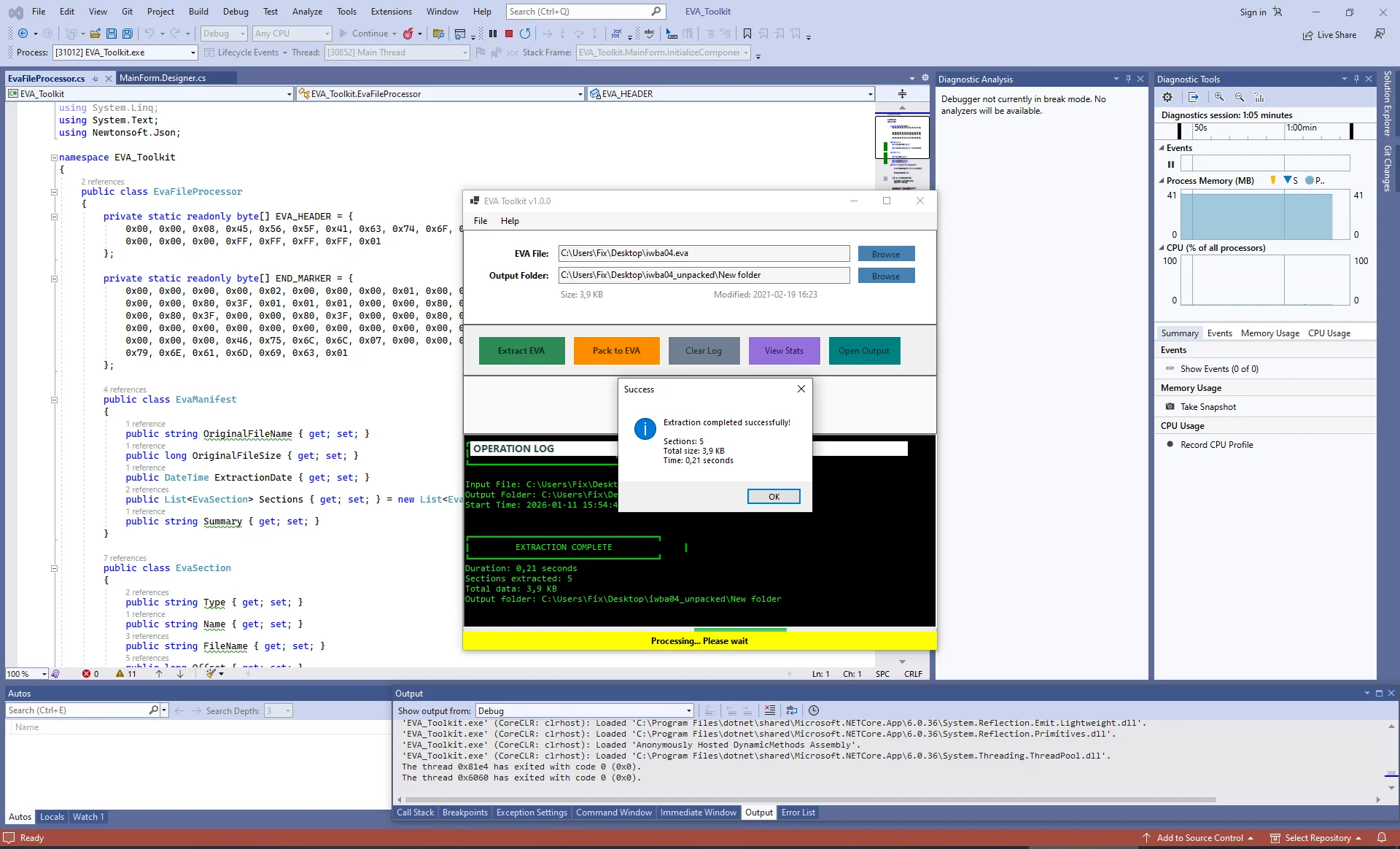This screenshot has height=849, width=1400.
Task: Open the Process dropdown for EVA_Toolkit.exe
Action: tap(125, 53)
